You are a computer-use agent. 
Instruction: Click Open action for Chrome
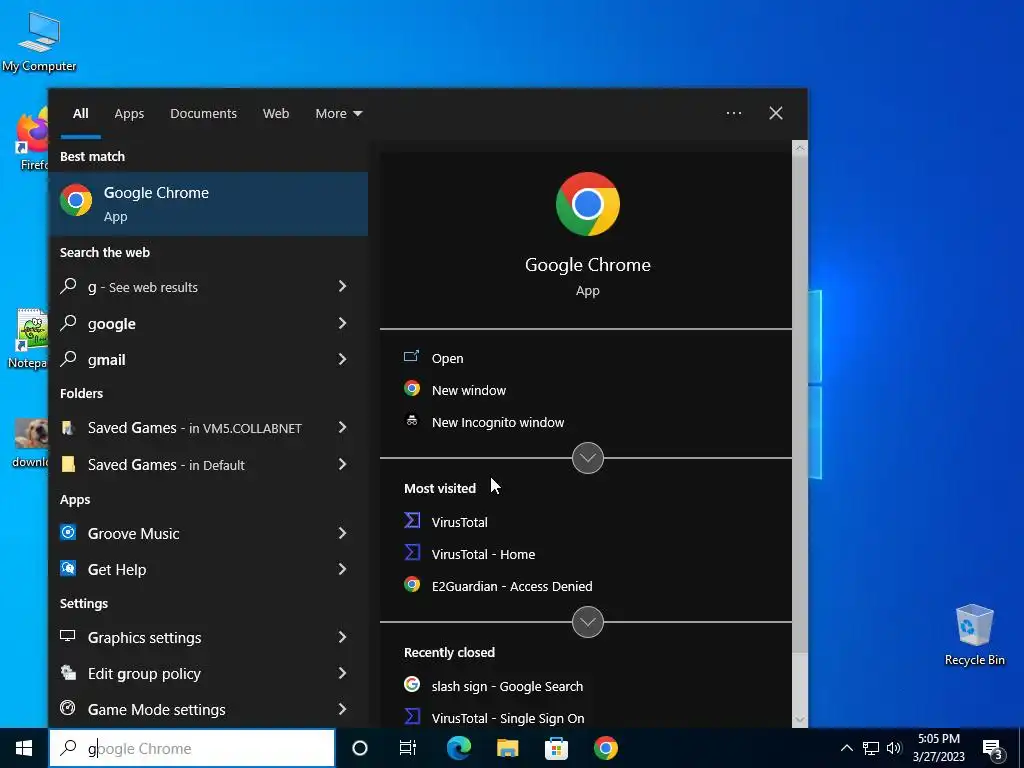coord(447,359)
